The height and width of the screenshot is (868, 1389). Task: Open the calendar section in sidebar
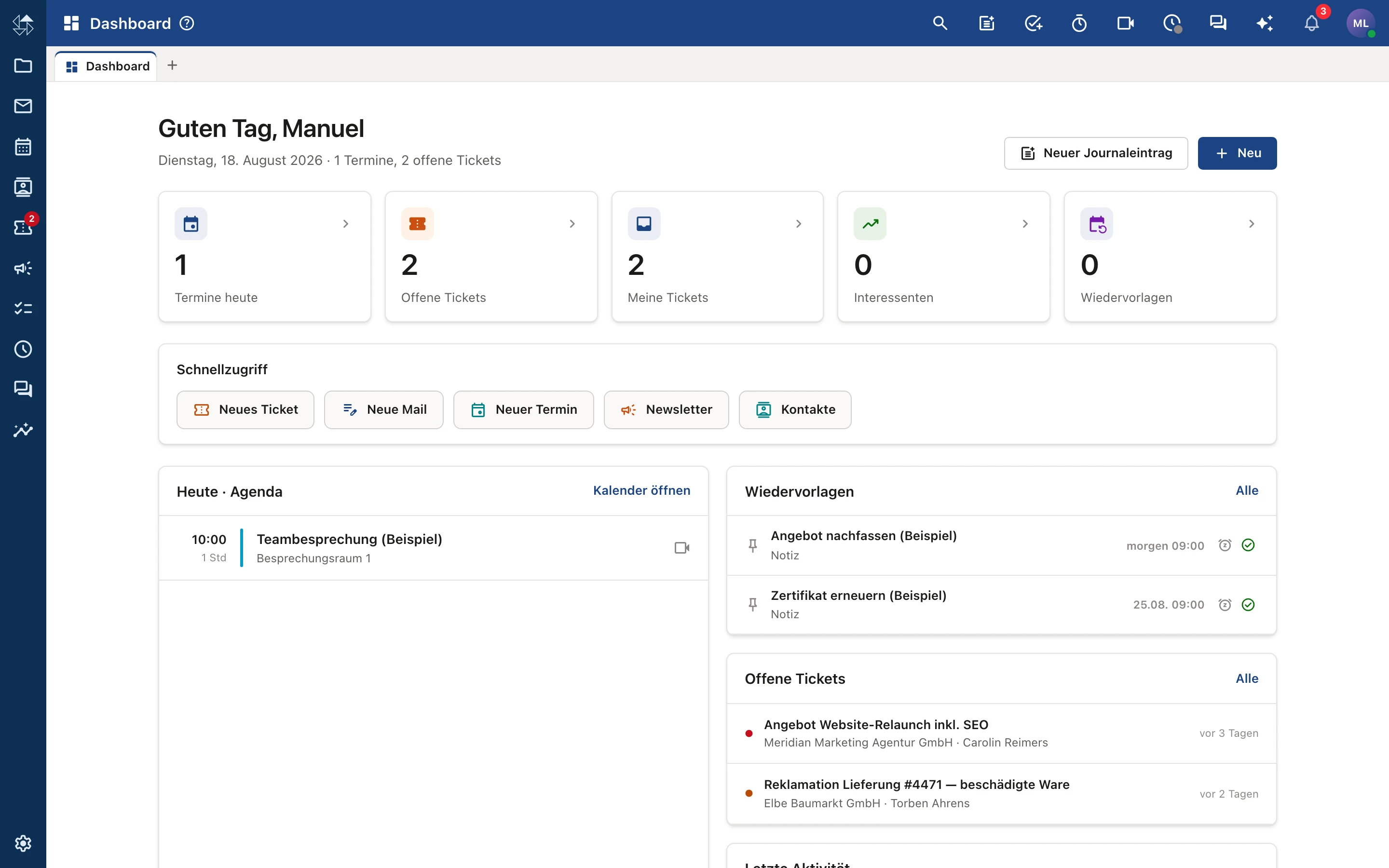click(x=23, y=147)
